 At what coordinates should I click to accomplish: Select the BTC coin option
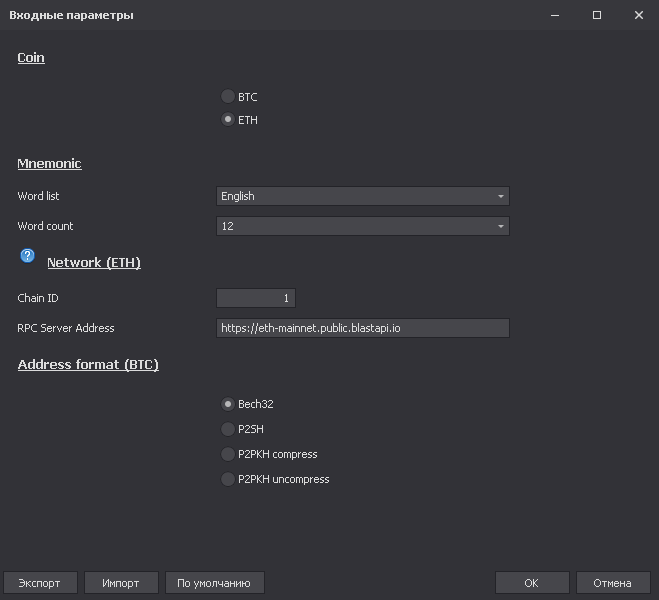pyautogui.click(x=228, y=97)
